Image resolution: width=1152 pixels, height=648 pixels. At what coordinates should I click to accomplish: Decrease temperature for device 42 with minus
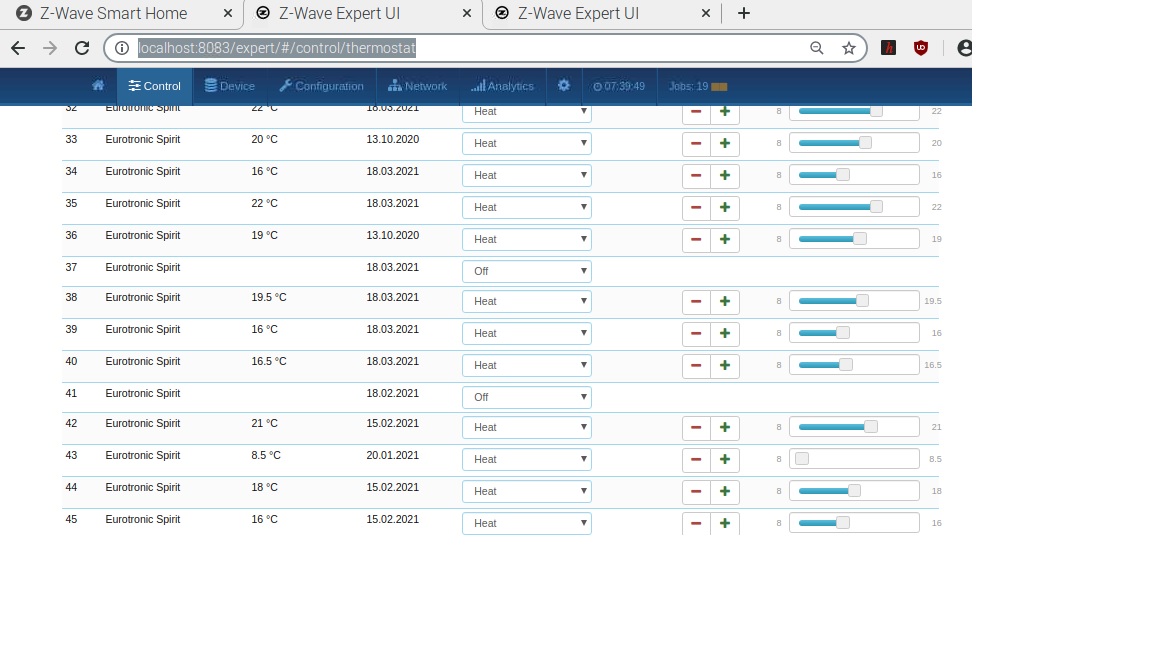pyautogui.click(x=696, y=427)
